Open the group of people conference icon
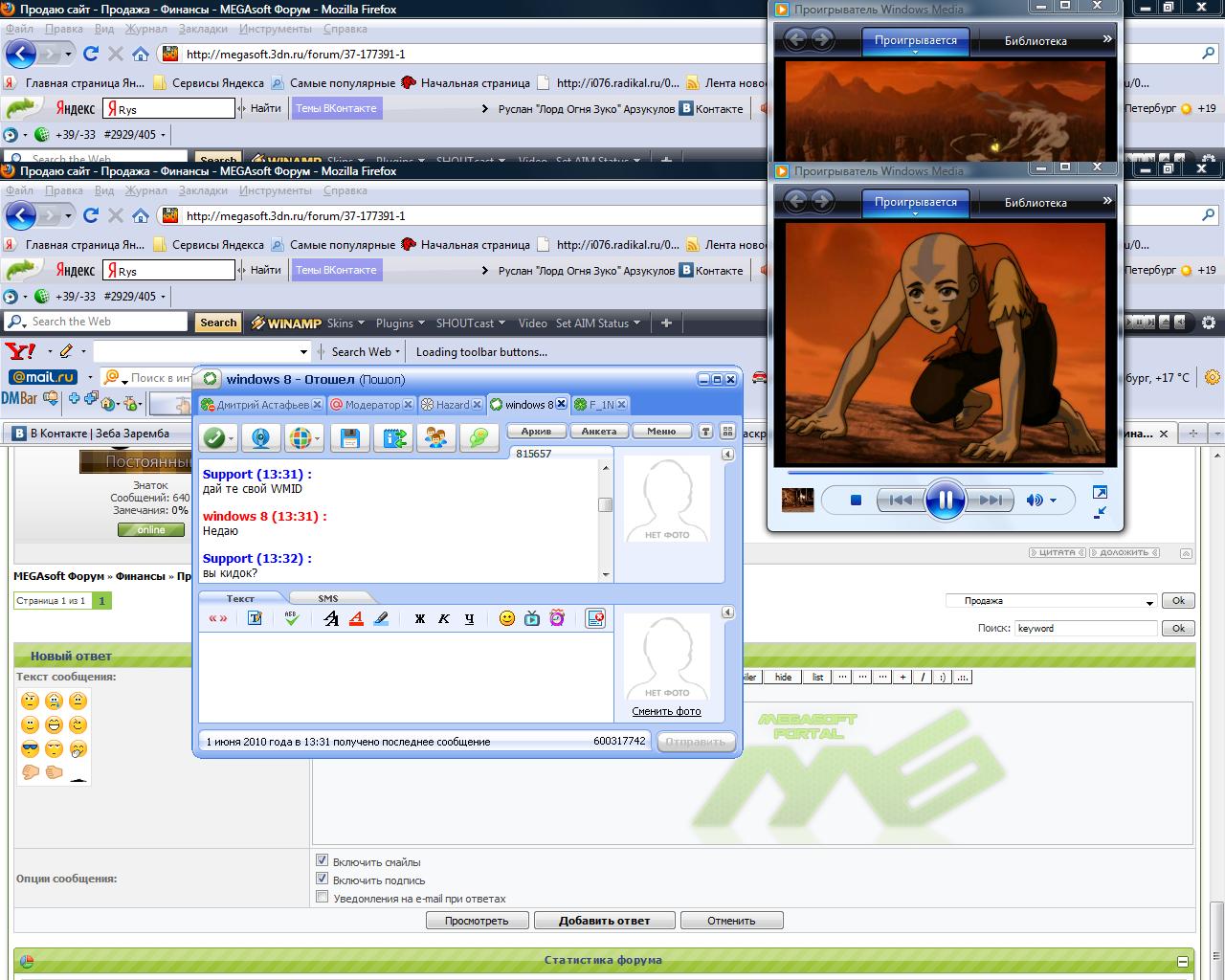The image size is (1225, 980). (436, 438)
